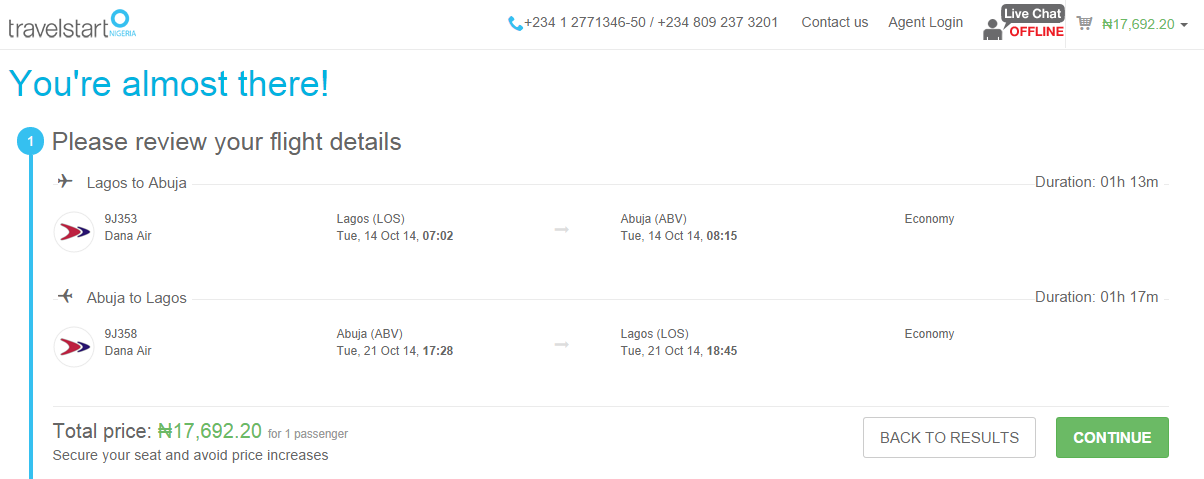Click the total price ₦17,692.20 amount
This screenshot has width=1204, height=479.
[x=210, y=431]
